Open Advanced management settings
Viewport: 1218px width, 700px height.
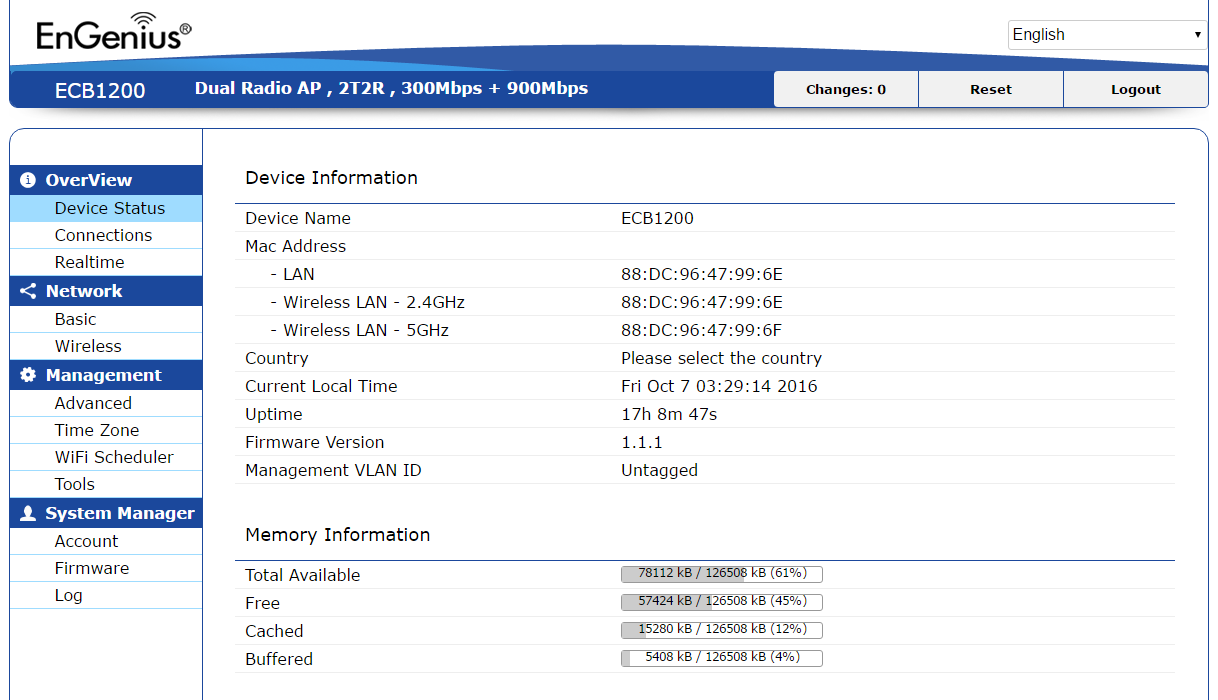click(x=106, y=403)
